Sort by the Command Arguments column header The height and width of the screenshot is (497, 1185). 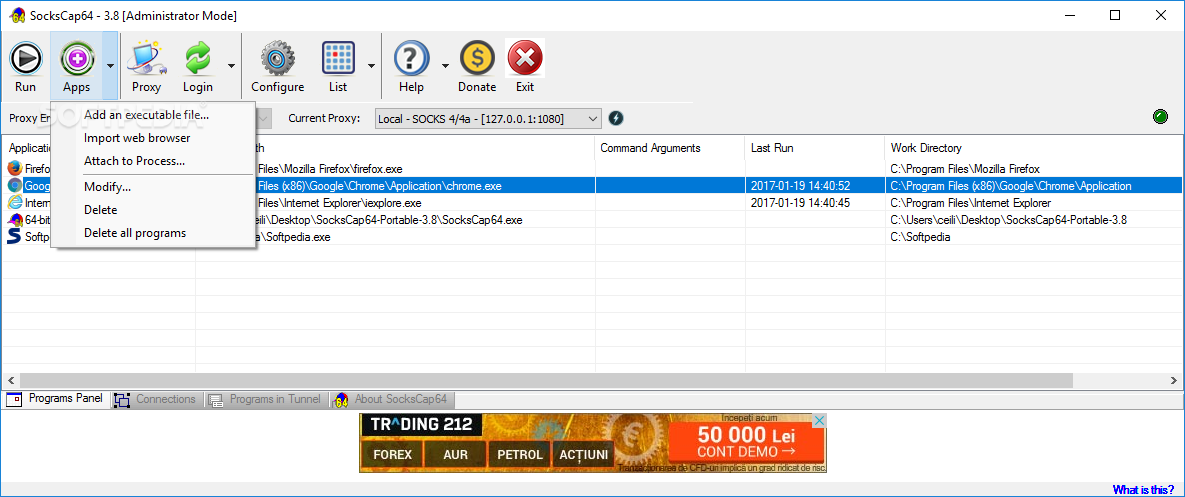click(x=670, y=148)
